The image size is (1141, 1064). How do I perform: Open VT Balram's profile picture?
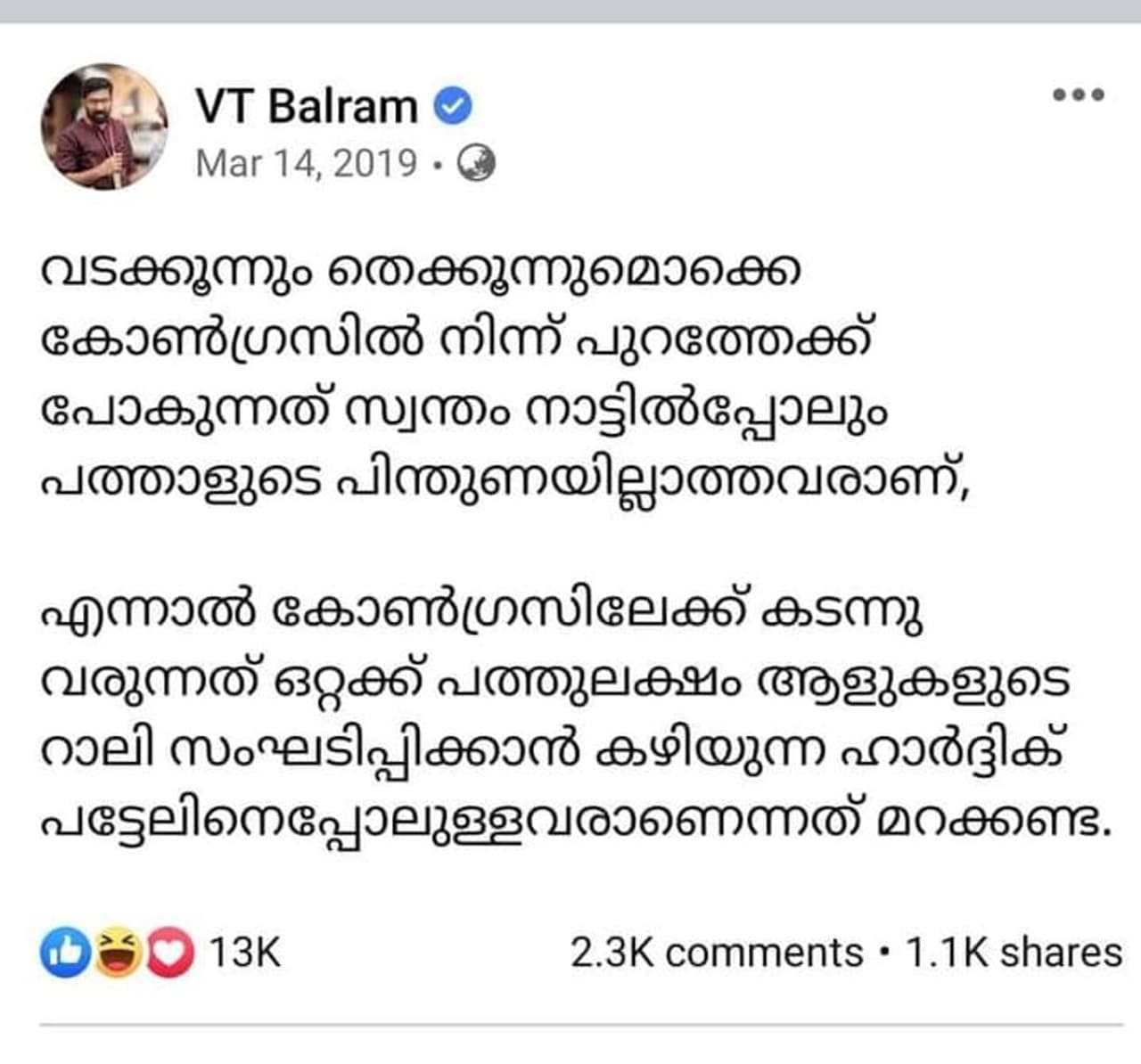(x=104, y=127)
